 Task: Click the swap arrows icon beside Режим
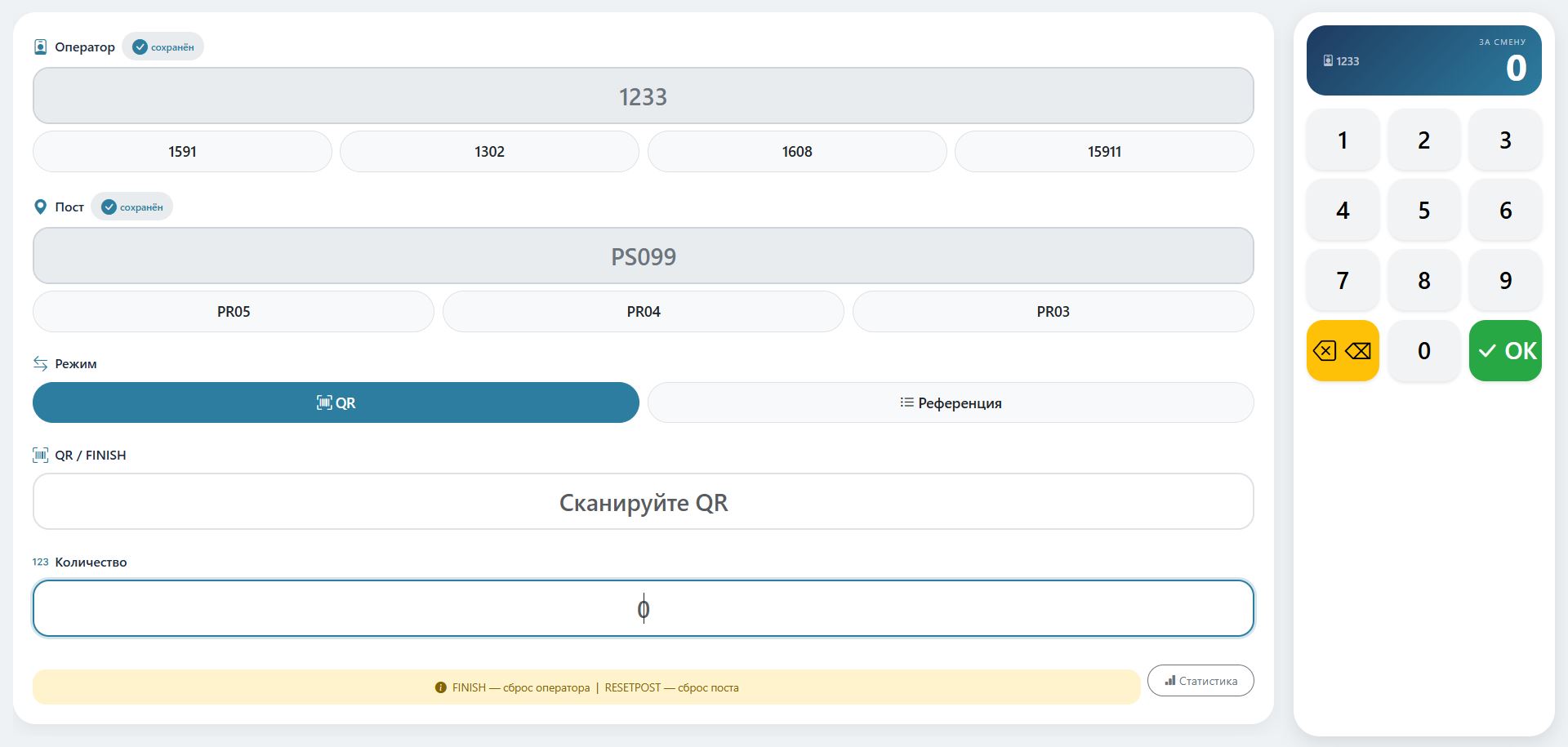pyautogui.click(x=40, y=363)
